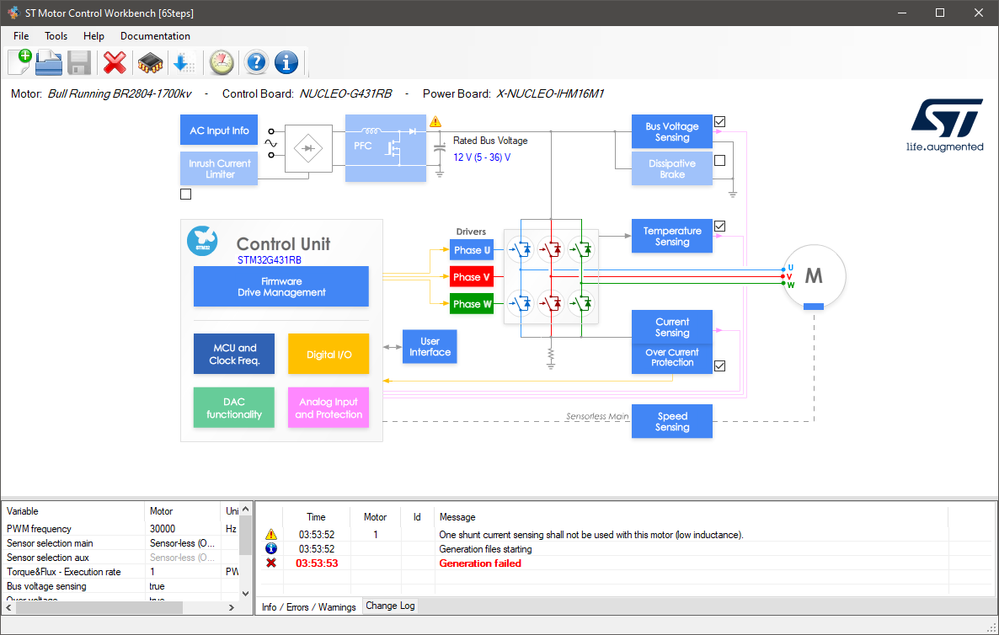This screenshot has height=635, width=999.
Task: Click the right arrow of the variables horizontal scrollbar
Action: [x=231, y=608]
